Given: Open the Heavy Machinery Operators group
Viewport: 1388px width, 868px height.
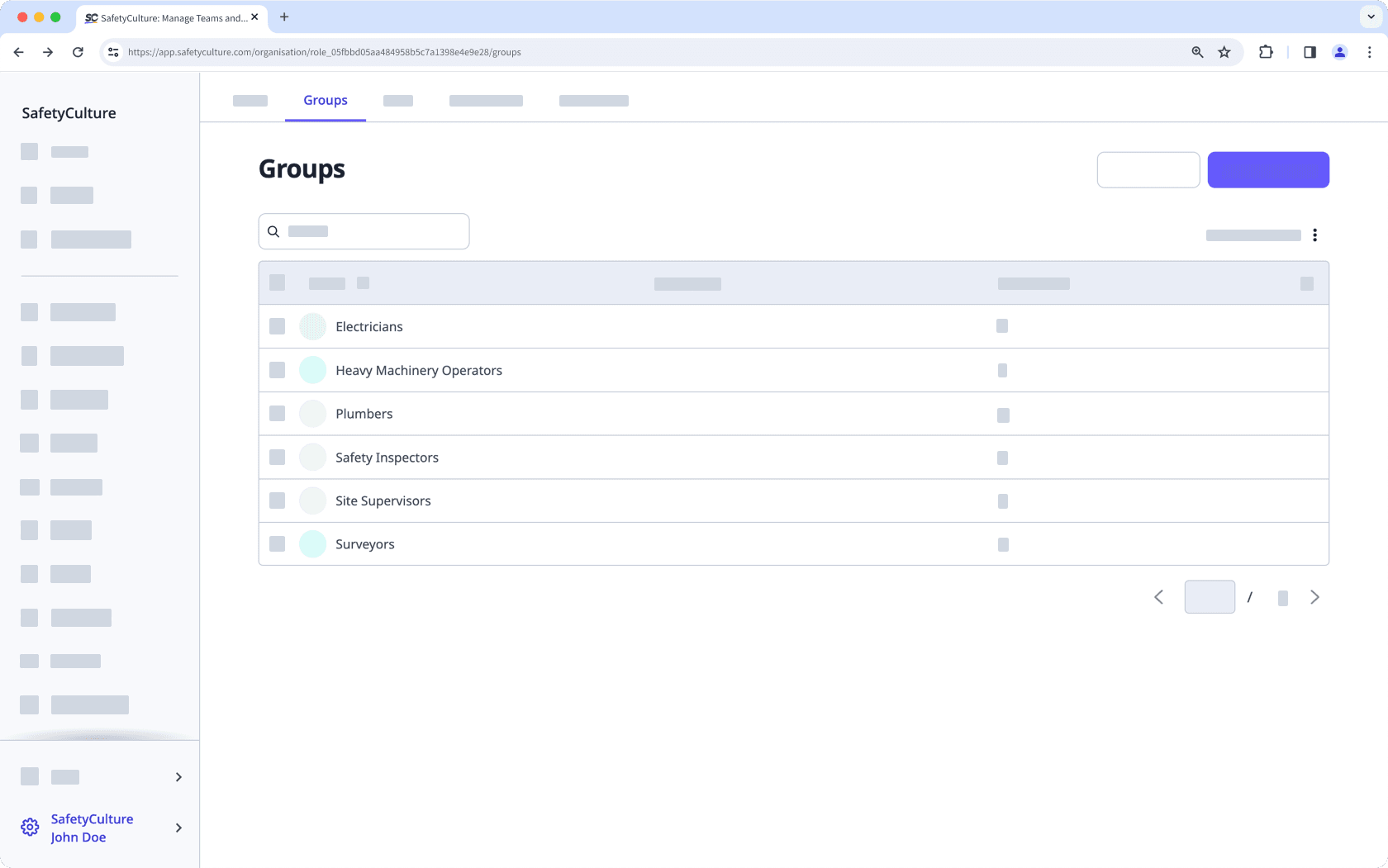Looking at the screenshot, I should pos(418,370).
